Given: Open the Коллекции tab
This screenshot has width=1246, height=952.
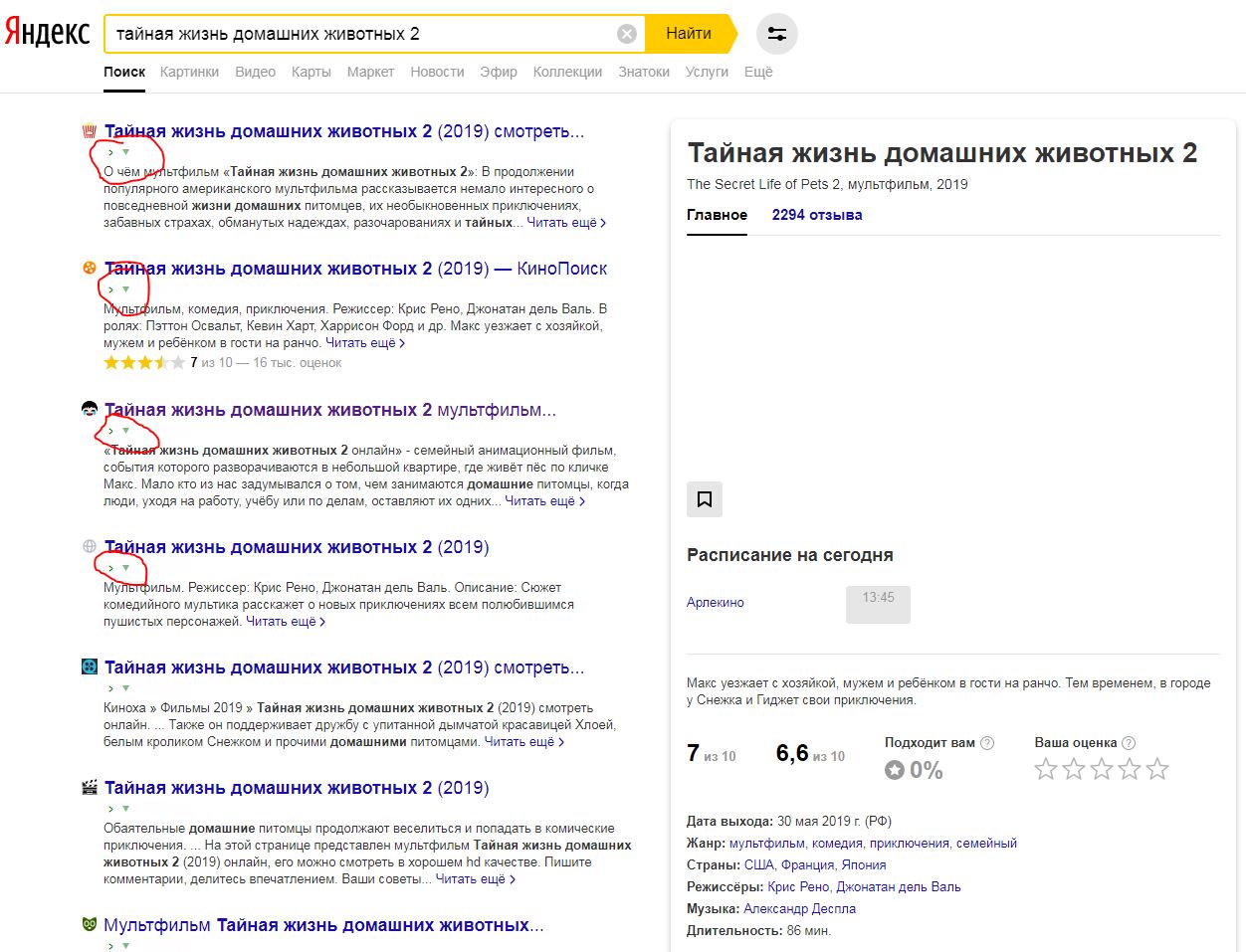Looking at the screenshot, I should [567, 72].
